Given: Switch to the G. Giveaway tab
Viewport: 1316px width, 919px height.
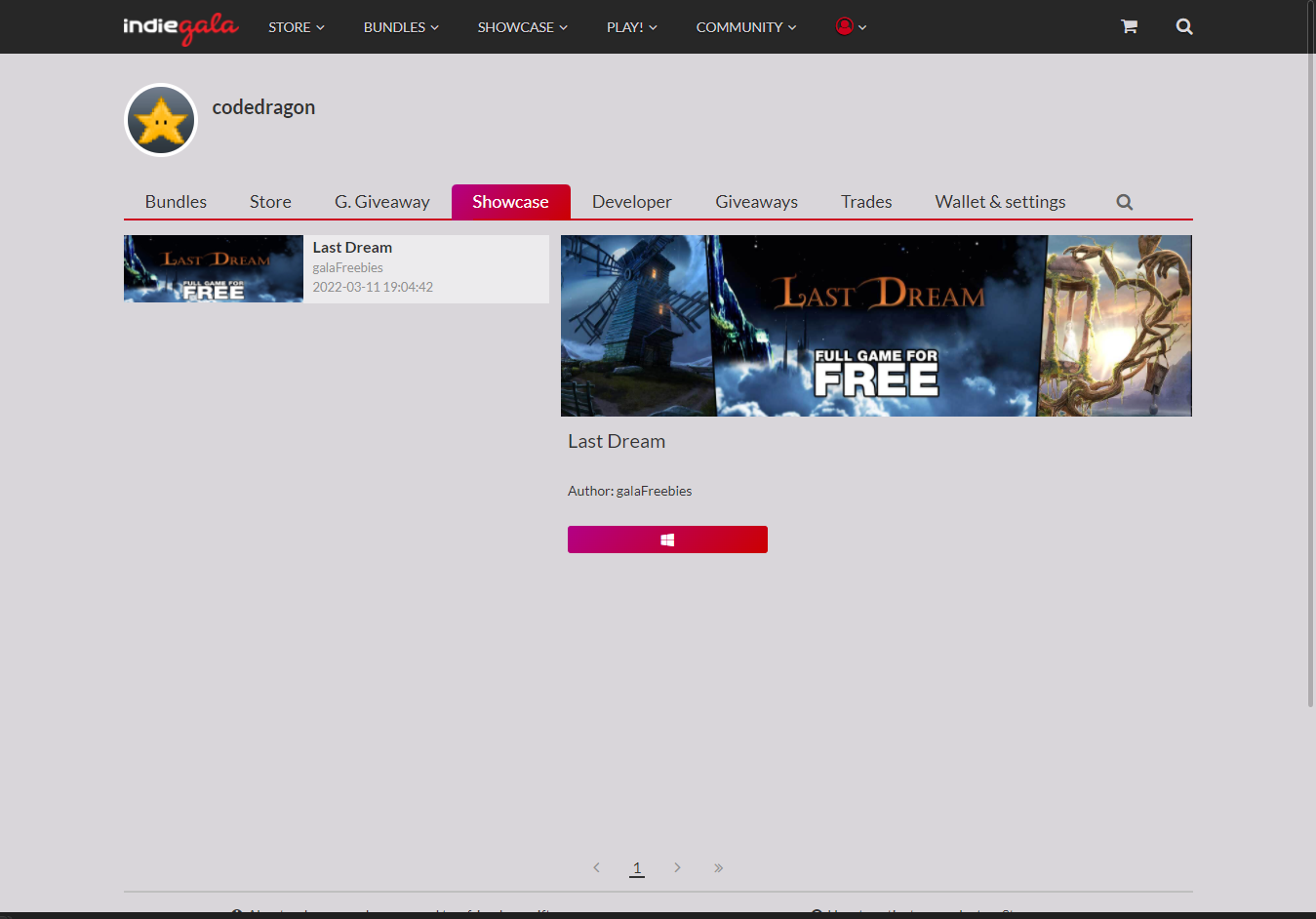Looking at the screenshot, I should point(381,202).
